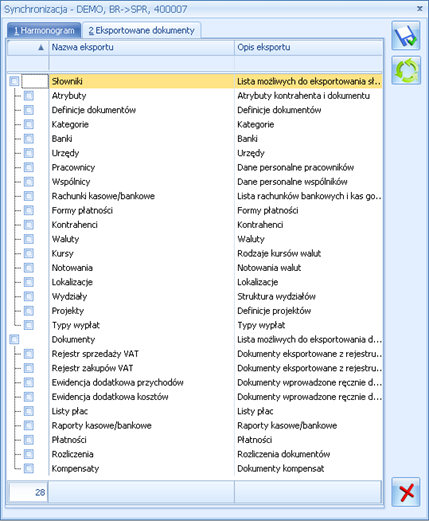This screenshot has width=429, height=521.
Task: Click the row count 28 footer
Action: [29, 492]
